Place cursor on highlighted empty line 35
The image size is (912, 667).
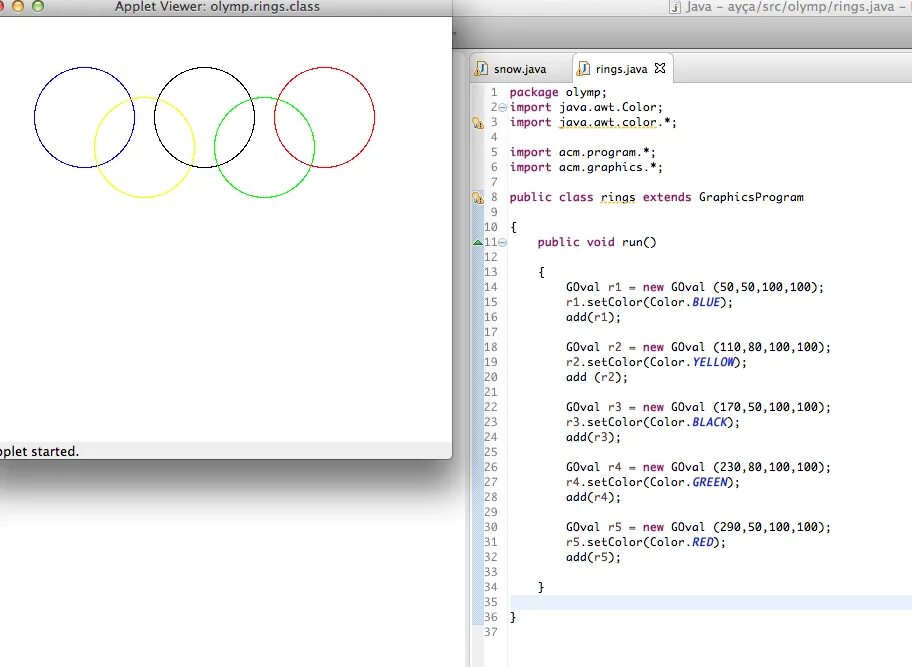click(x=711, y=602)
